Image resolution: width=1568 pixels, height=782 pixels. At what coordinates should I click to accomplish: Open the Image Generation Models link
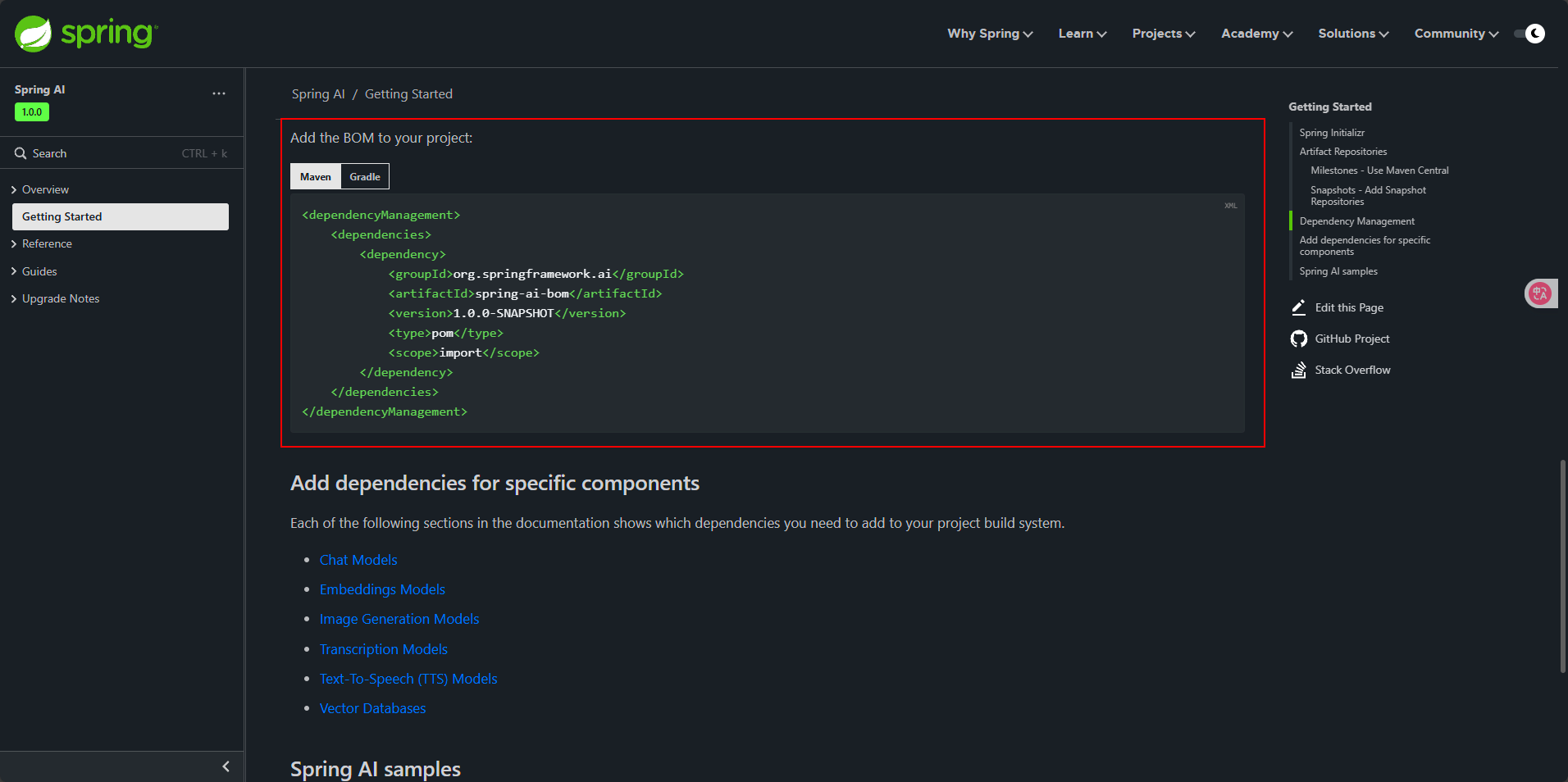pyautogui.click(x=399, y=619)
